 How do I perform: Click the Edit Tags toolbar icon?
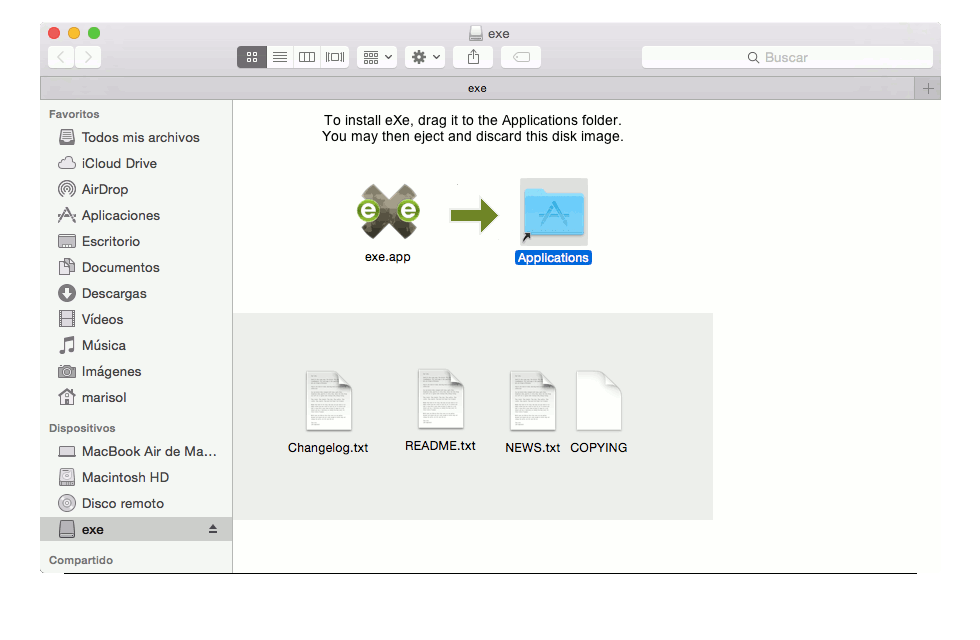(520, 57)
